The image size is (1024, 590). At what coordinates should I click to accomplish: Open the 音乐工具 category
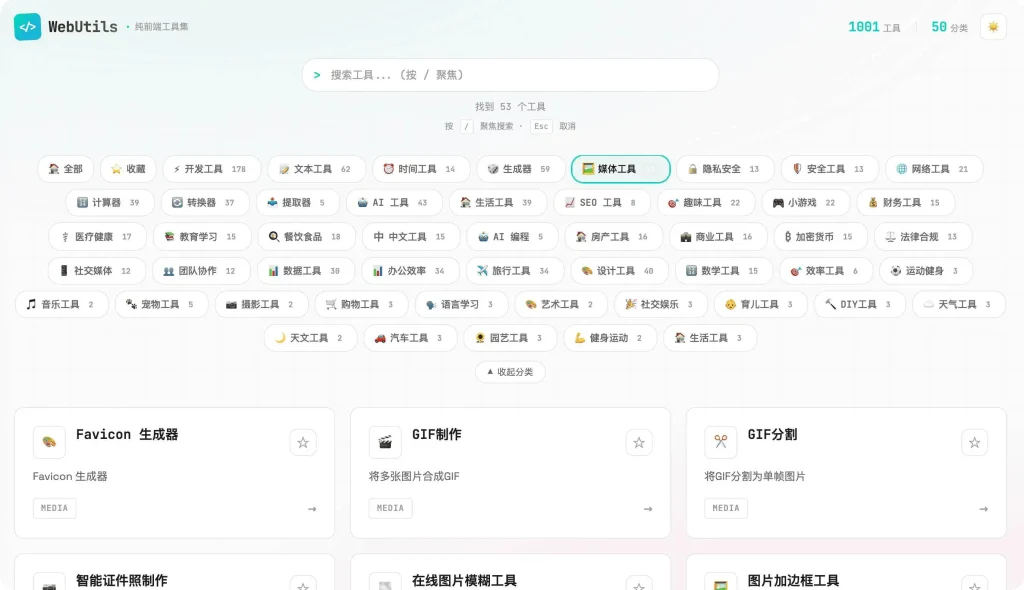tap(61, 304)
